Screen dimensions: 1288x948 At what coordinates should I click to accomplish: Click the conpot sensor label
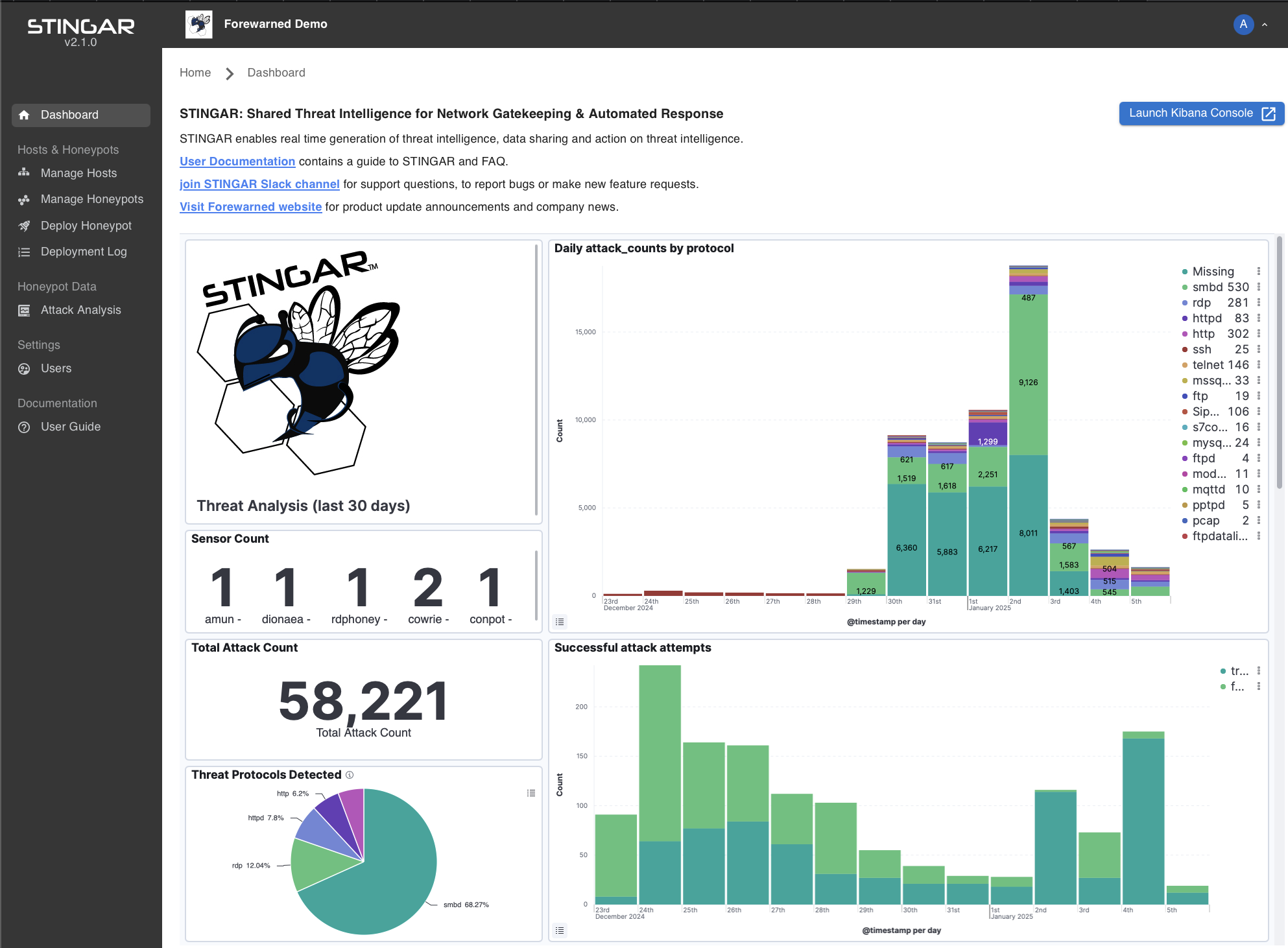click(x=491, y=619)
